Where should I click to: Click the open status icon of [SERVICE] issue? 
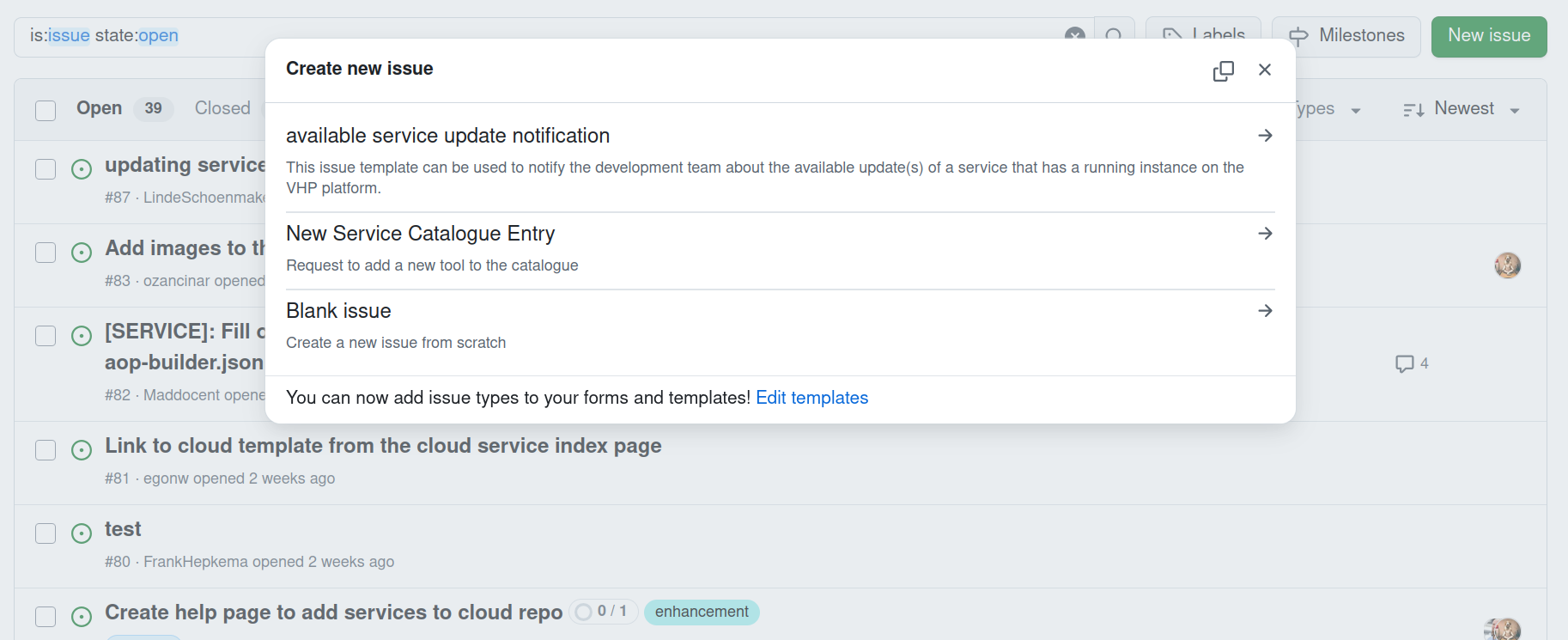point(82,336)
